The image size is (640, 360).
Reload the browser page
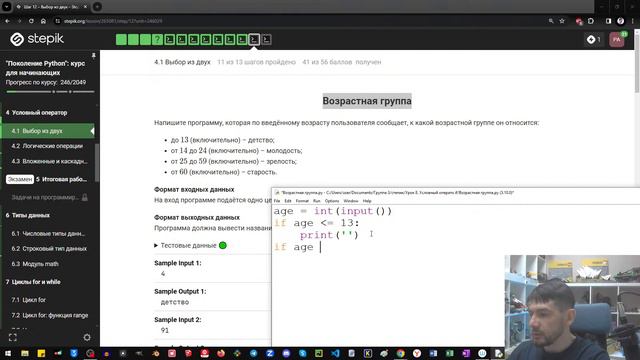pyautogui.click(x=31, y=21)
